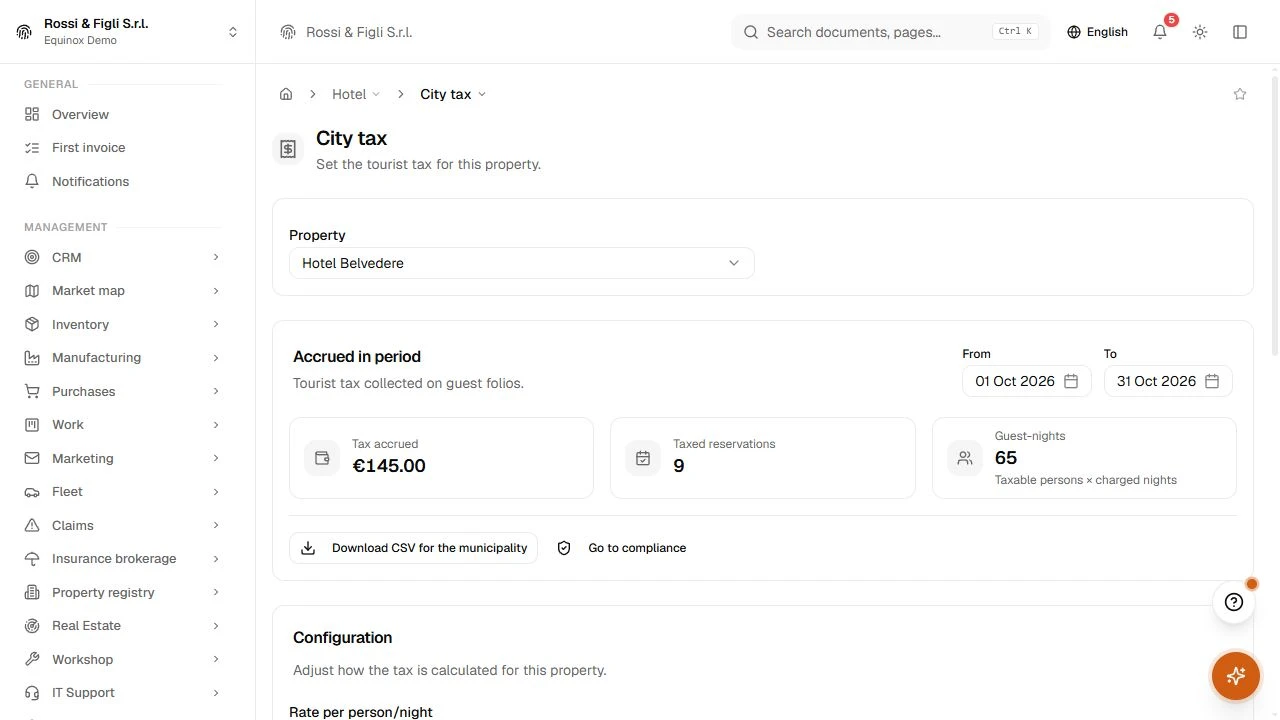This screenshot has height=720, width=1280.
Task: Open the Work menu item
Action: [x=124, y=425]
